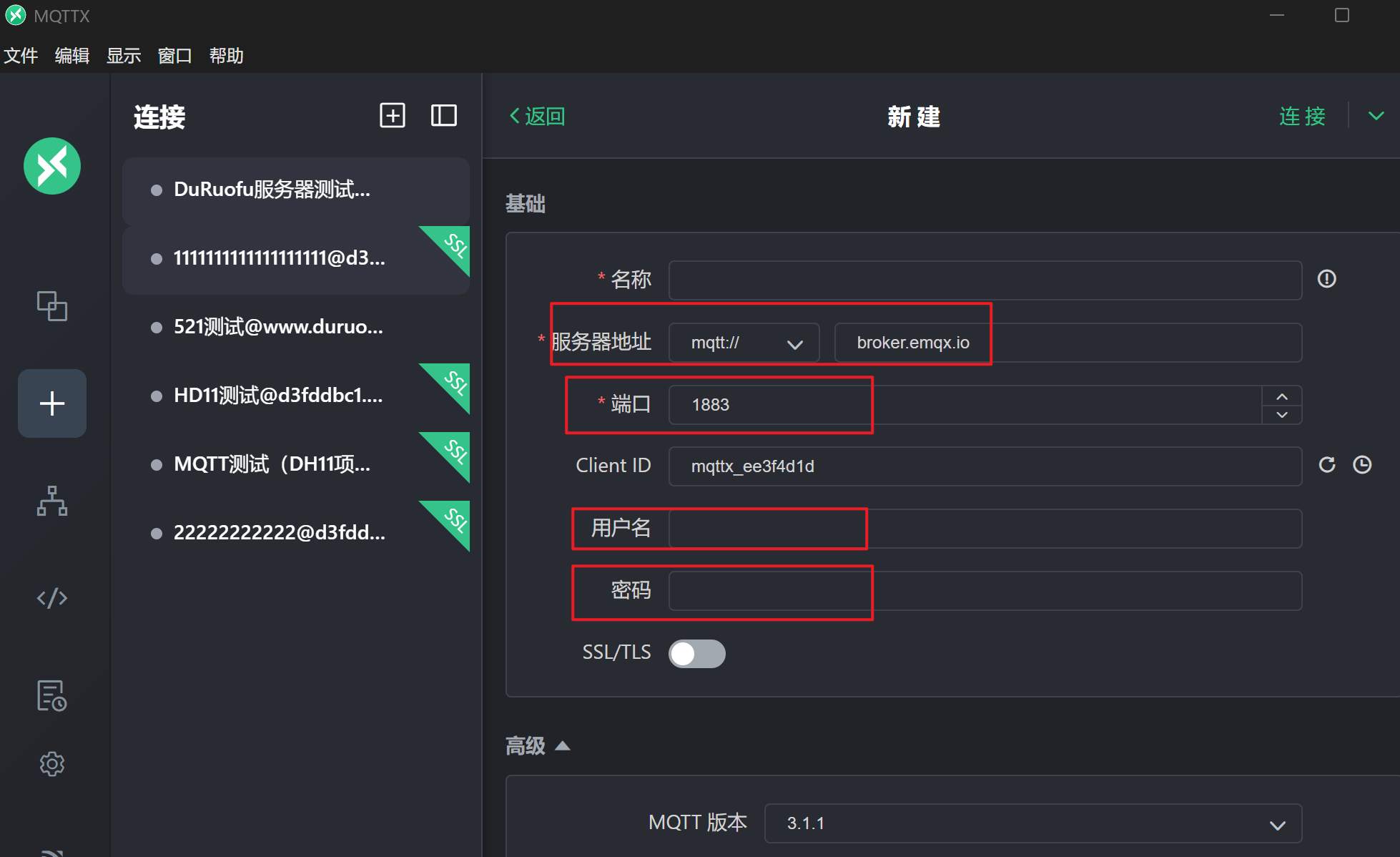This screenshot has height=857, width=1400.
Task: Click the 返回 back link
Action: (x=538, y=116)
